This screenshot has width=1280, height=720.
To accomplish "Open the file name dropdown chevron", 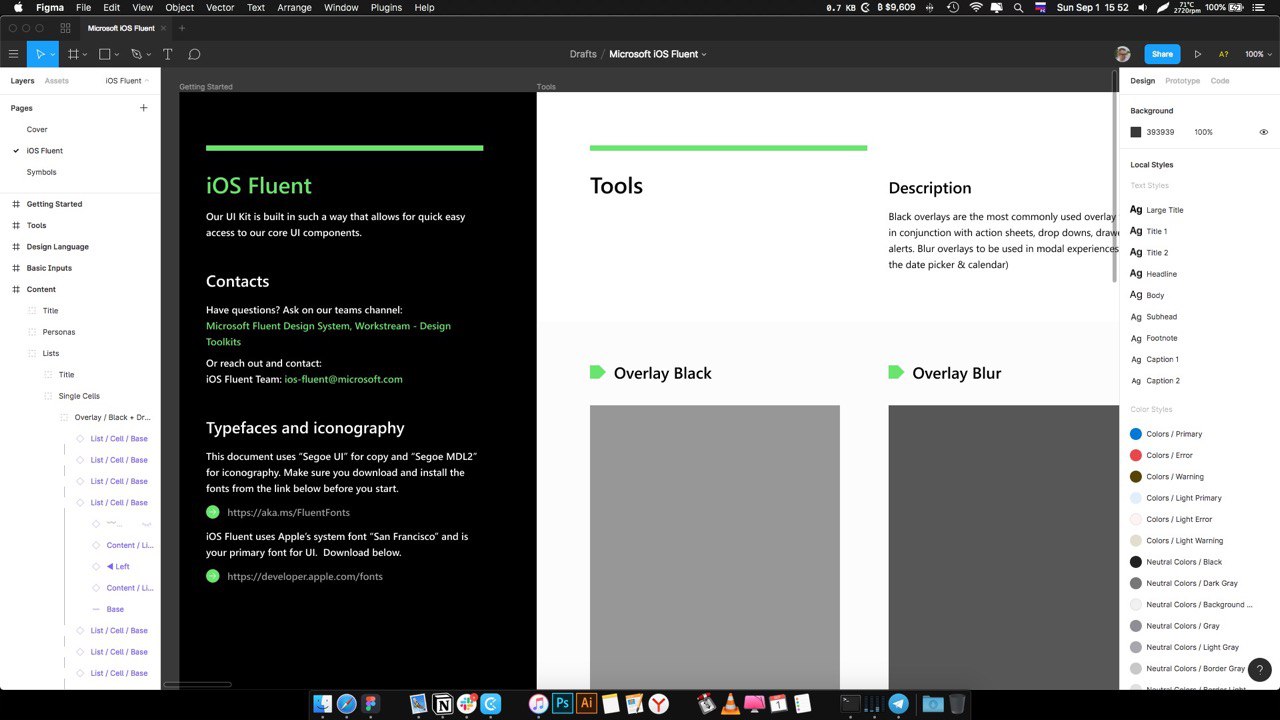I will (x=704, y=54).
